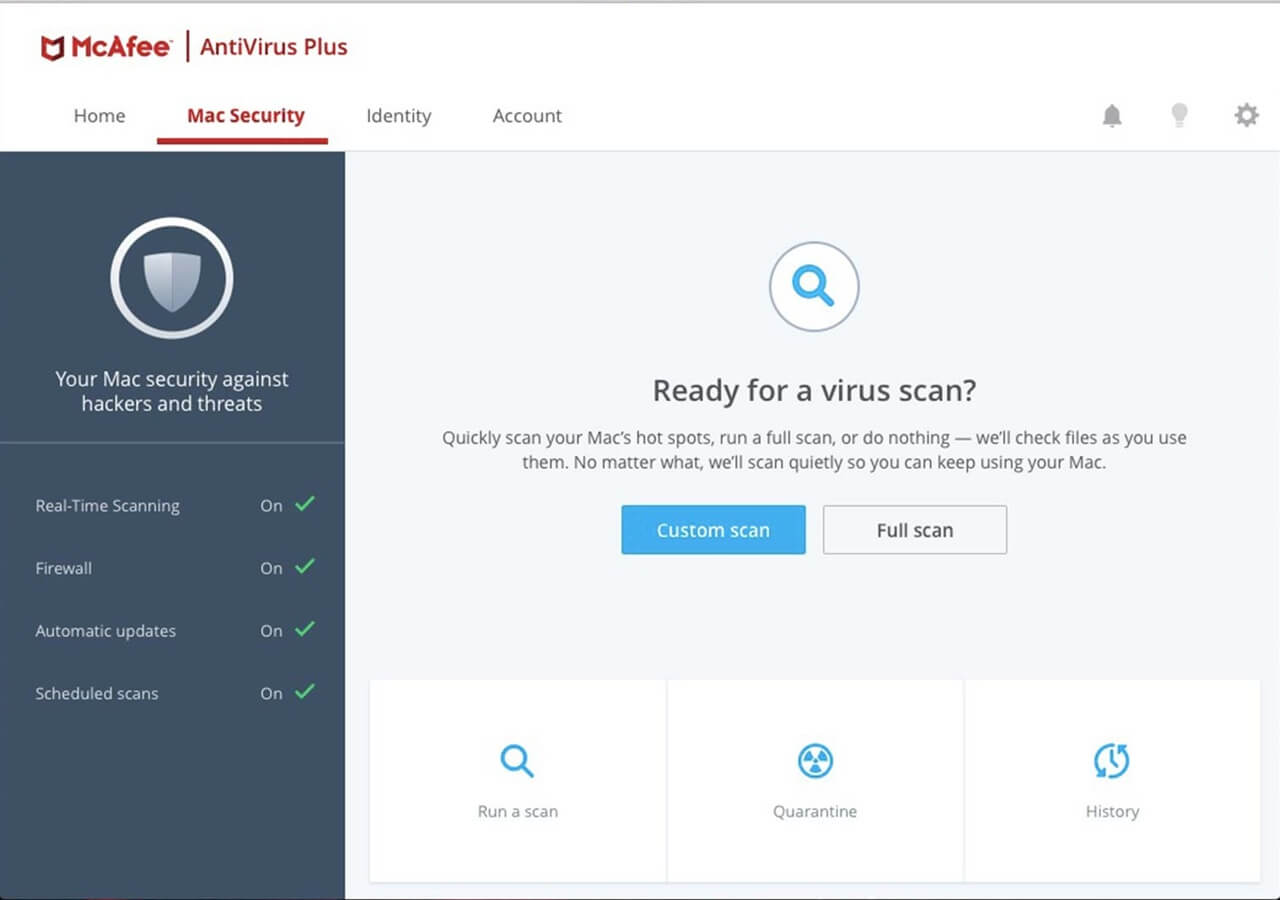This screenshot has width=1280, height=900.
Task: Click the Quarantine radiation icon
Action: coord(815,761)
